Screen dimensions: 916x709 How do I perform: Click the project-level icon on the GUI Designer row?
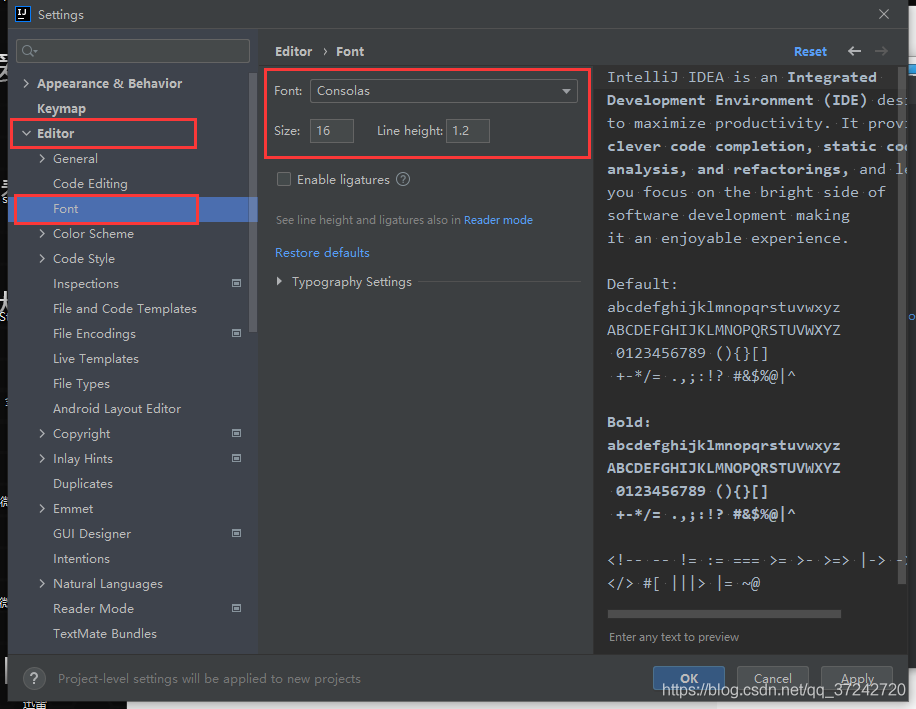pyautogui.click(x=237, y=533)
